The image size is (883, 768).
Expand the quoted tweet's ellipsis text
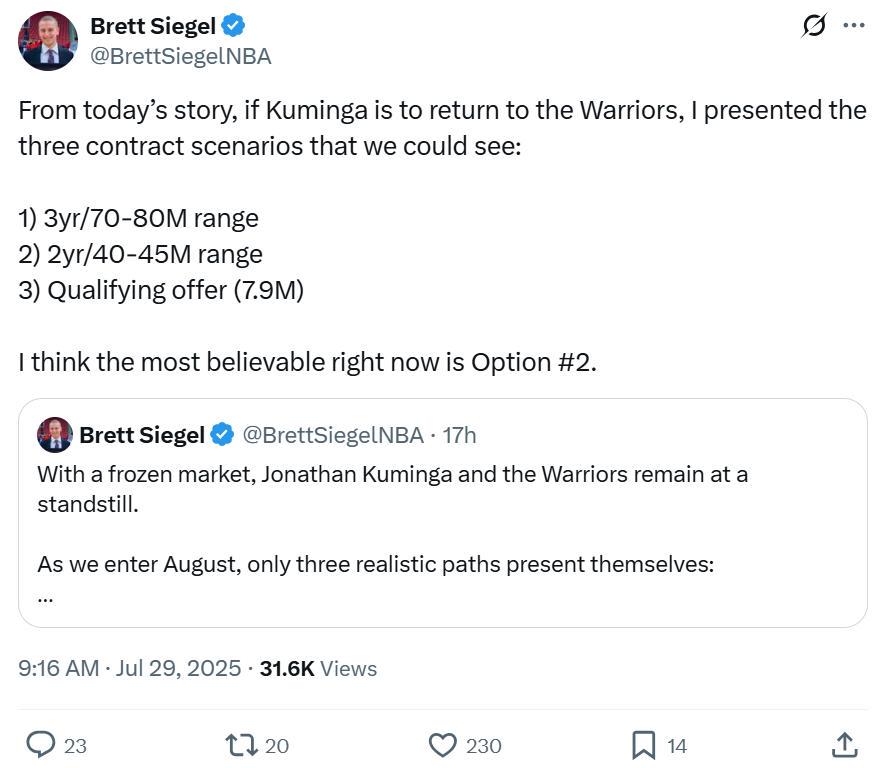45,599
